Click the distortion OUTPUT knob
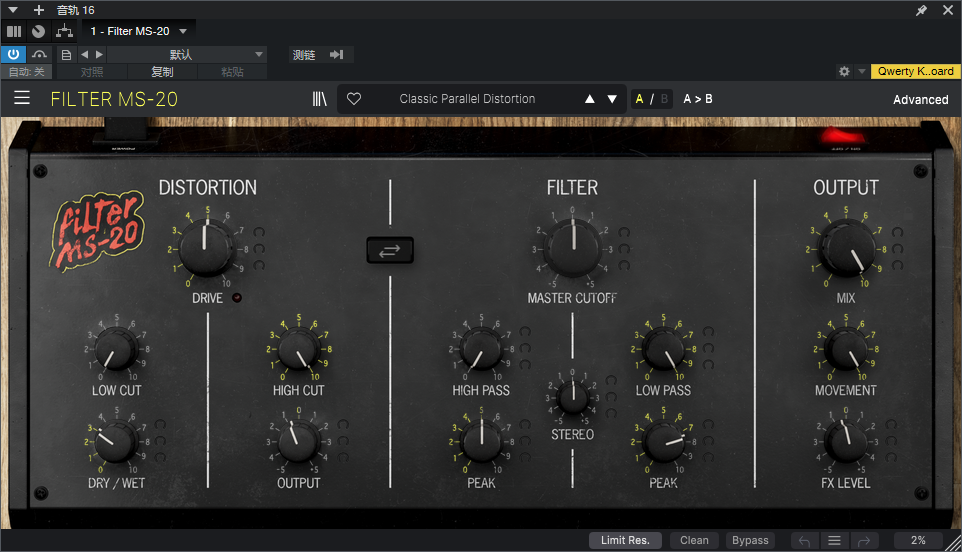 (x=299, y=442)
